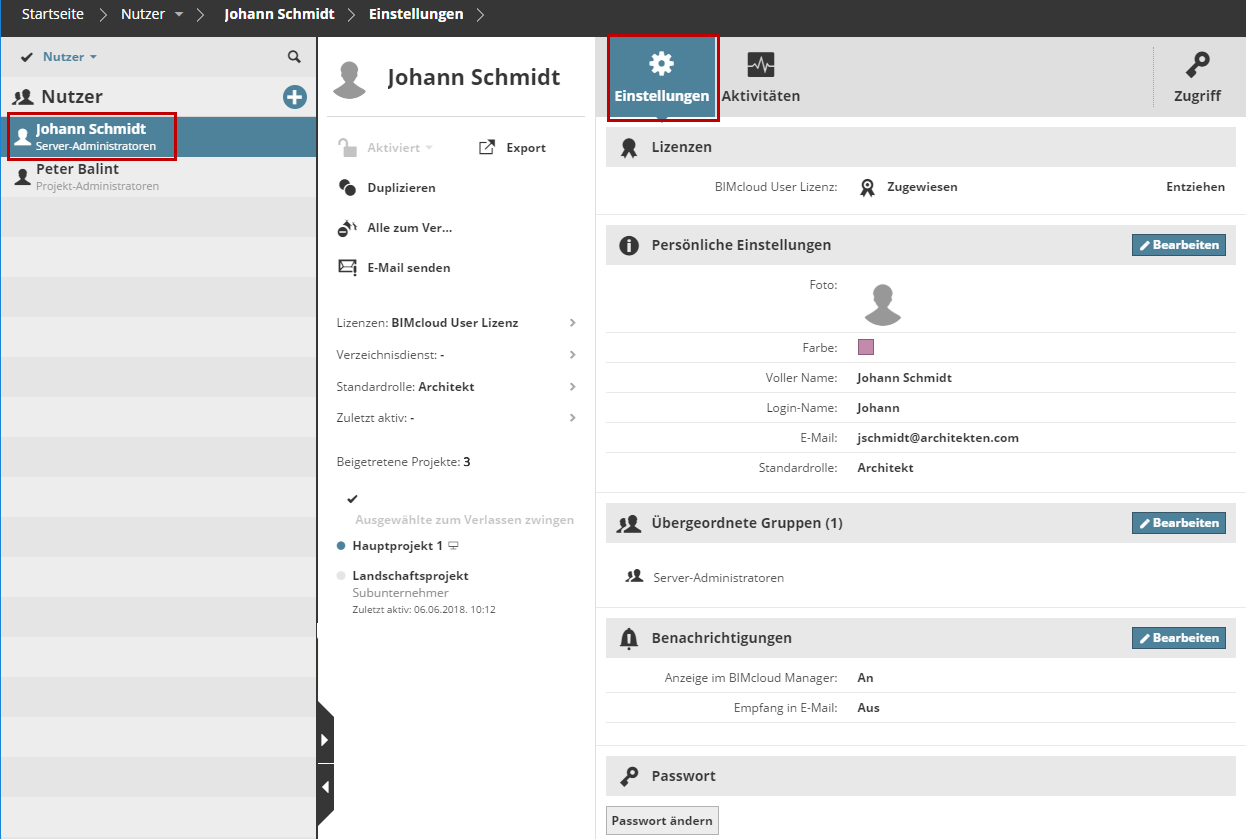Open the Nutzer filter dropdown in sidebar
This screenshot has height=839, width=1246.
pyautogui.click(x=69, y=57)
